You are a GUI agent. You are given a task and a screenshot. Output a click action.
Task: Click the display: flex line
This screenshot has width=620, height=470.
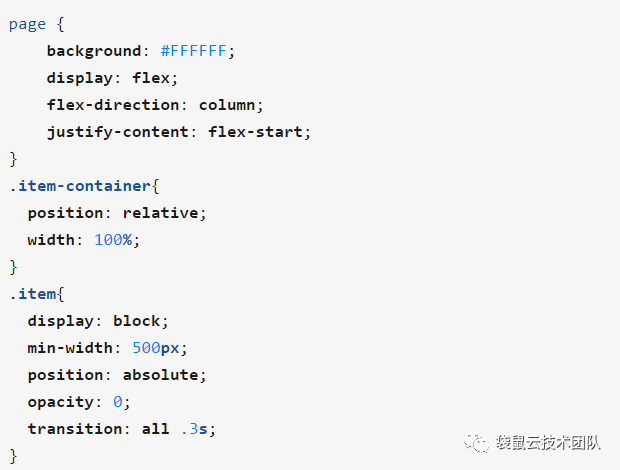click(x=112, y=78)
